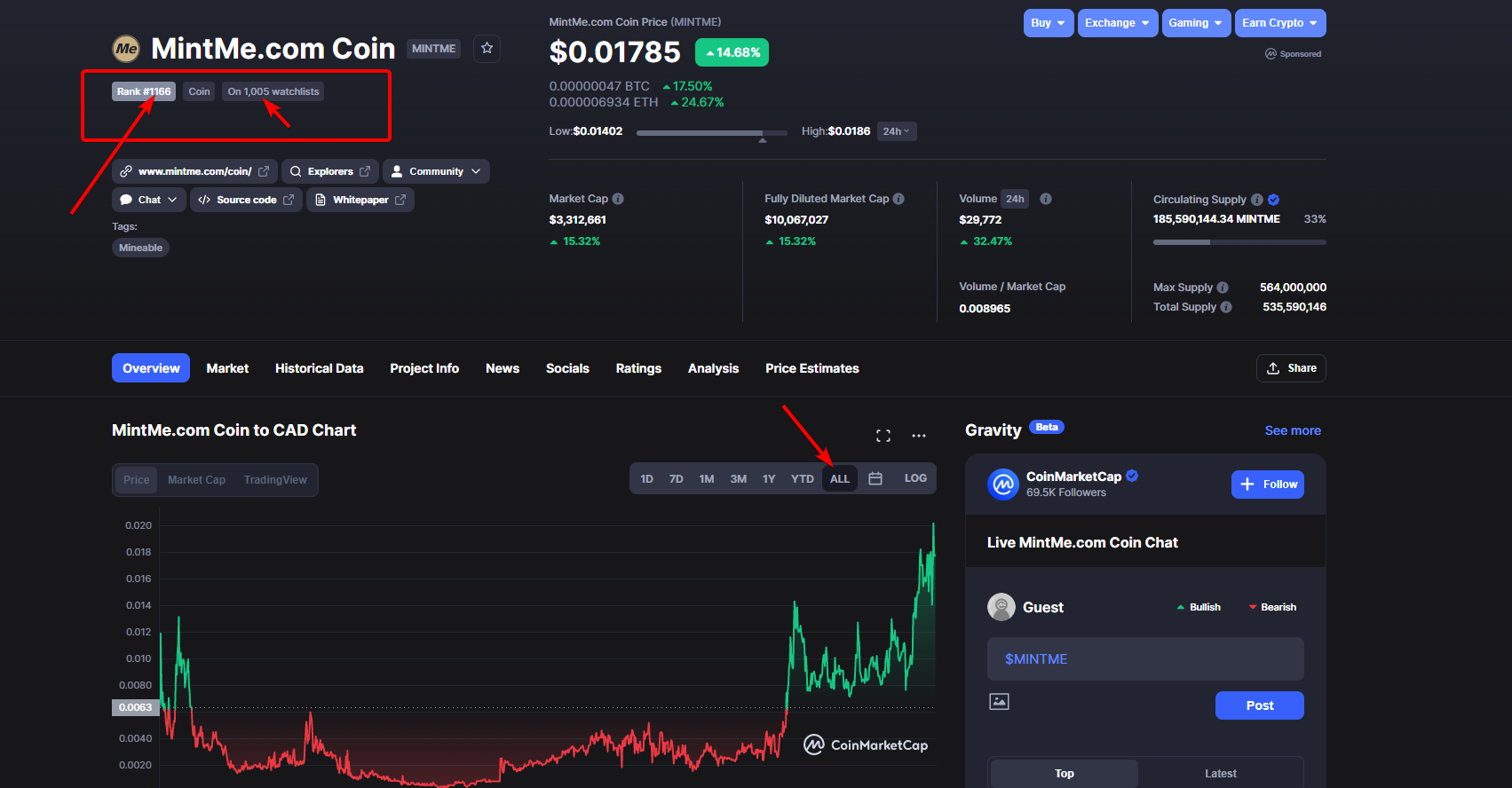Click Total Supply info icon
Viewport: 1512px width, 788px height.
click(x=1226, y=307)
